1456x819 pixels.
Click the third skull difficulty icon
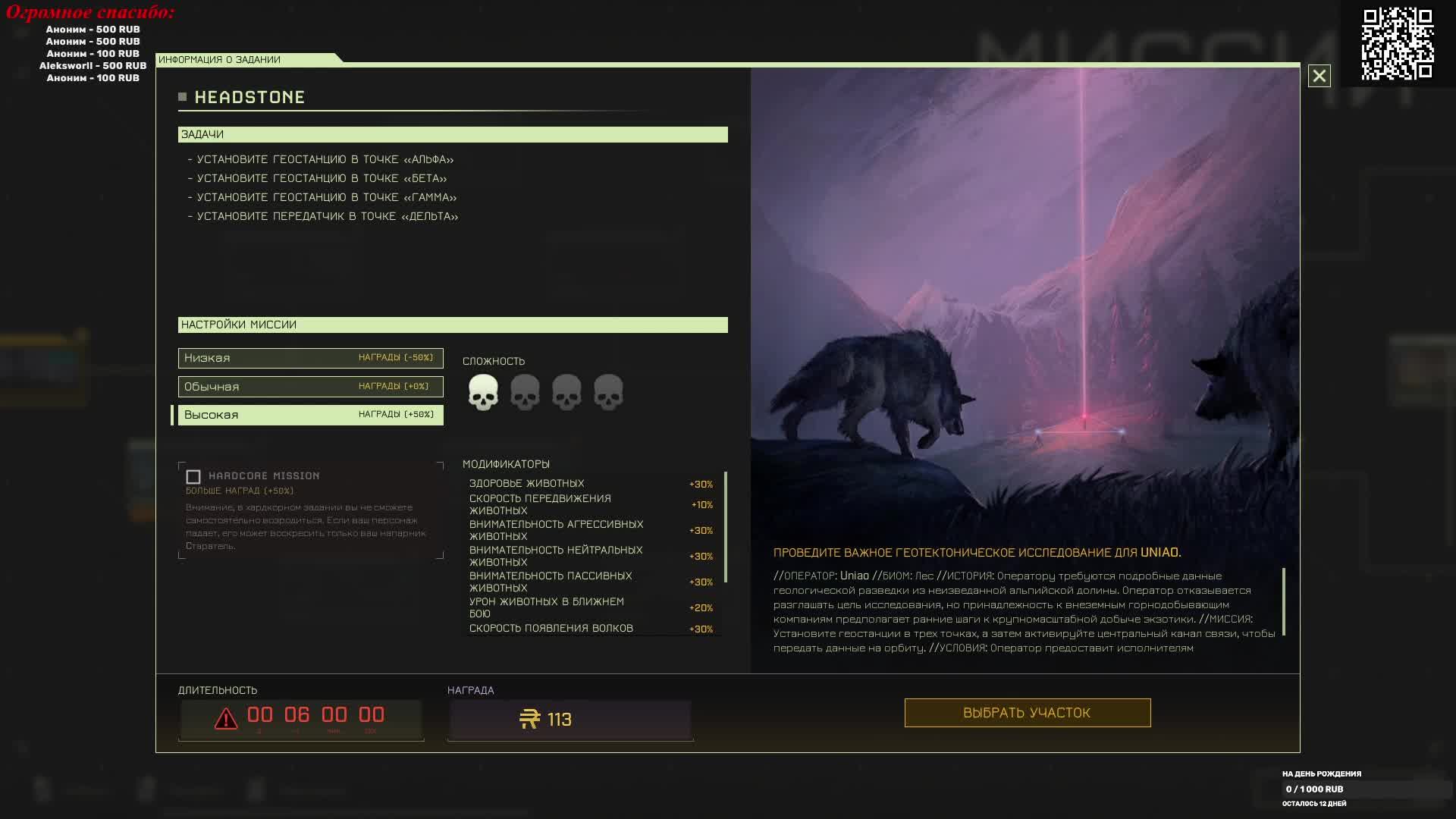coord(566,392)
